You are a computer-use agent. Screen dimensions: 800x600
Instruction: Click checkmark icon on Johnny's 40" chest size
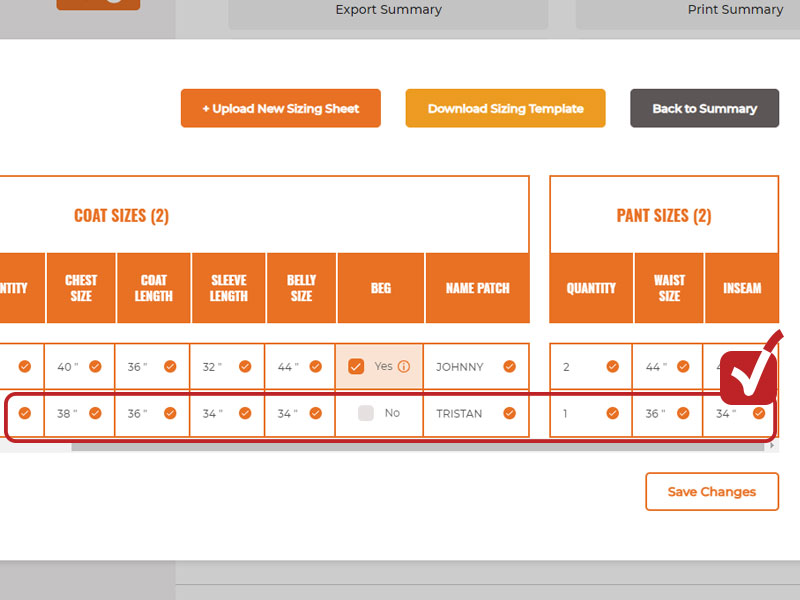click(95, 367)
